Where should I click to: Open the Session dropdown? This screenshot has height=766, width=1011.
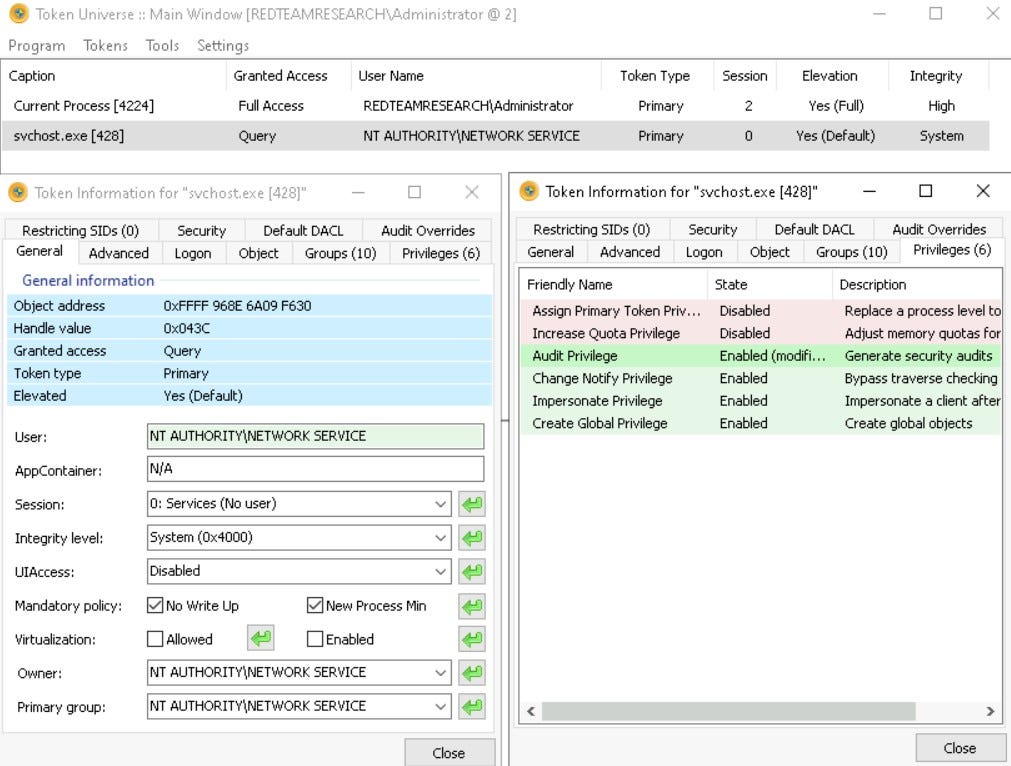(440, 504)
